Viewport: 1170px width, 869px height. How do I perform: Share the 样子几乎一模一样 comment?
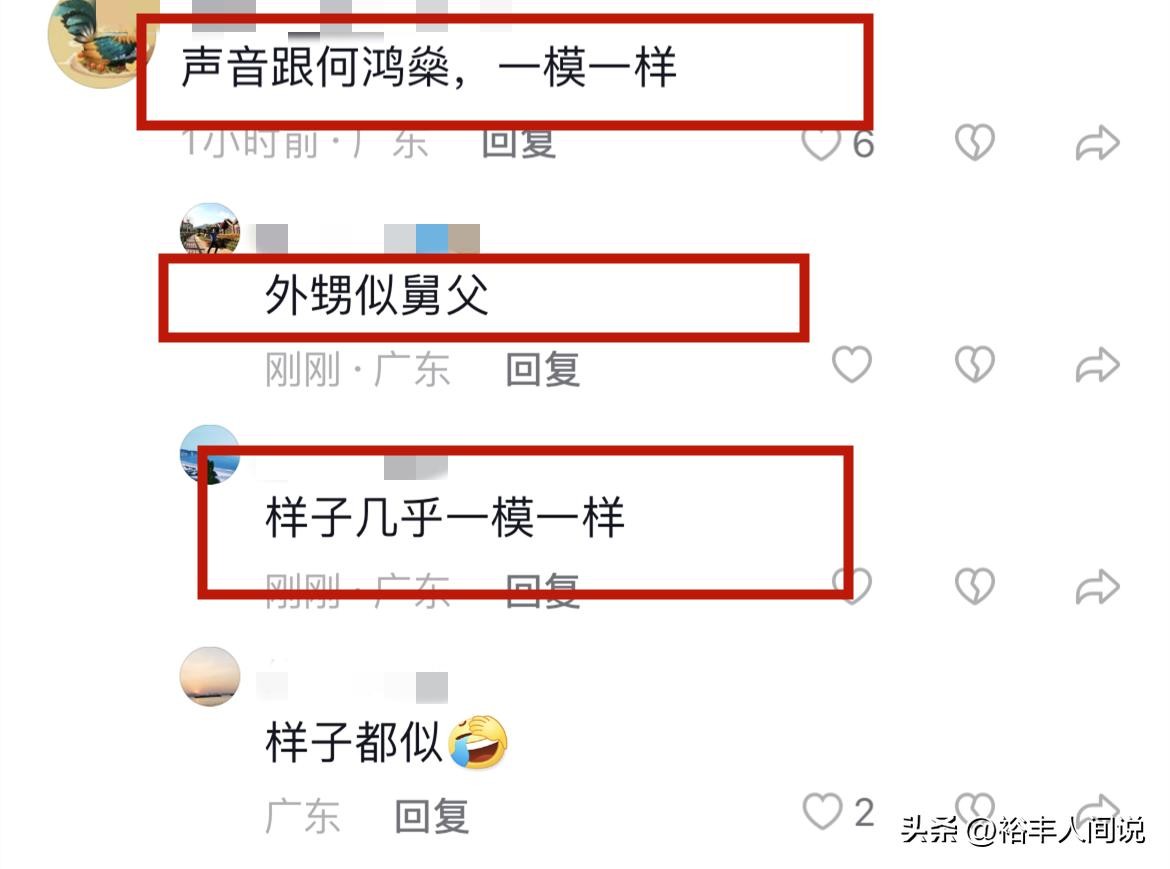coord(1097,586)
